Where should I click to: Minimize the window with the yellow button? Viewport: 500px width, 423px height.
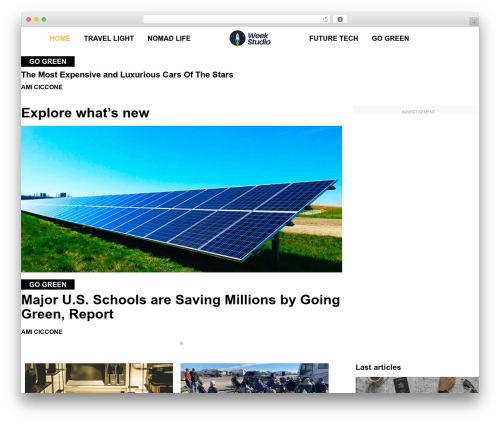pos(36,20)
